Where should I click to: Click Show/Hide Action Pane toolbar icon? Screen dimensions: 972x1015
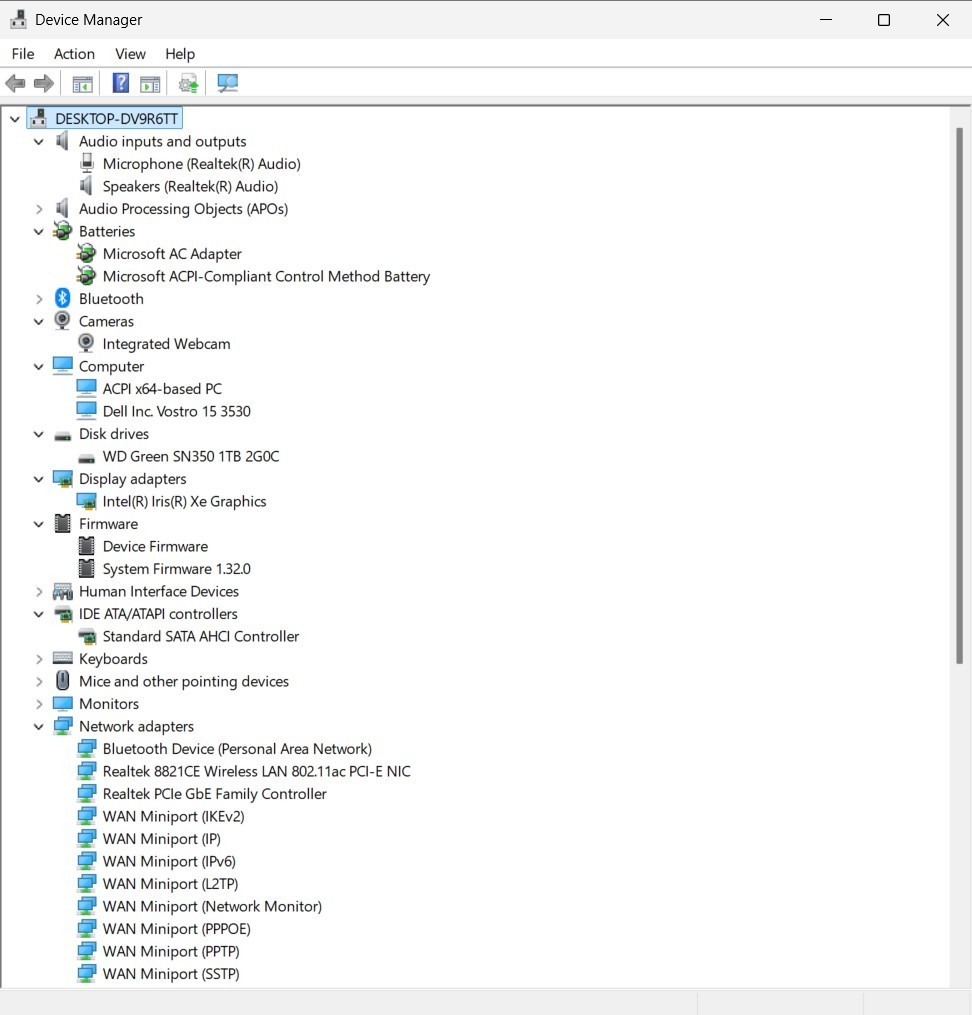[x=150, y=84]
